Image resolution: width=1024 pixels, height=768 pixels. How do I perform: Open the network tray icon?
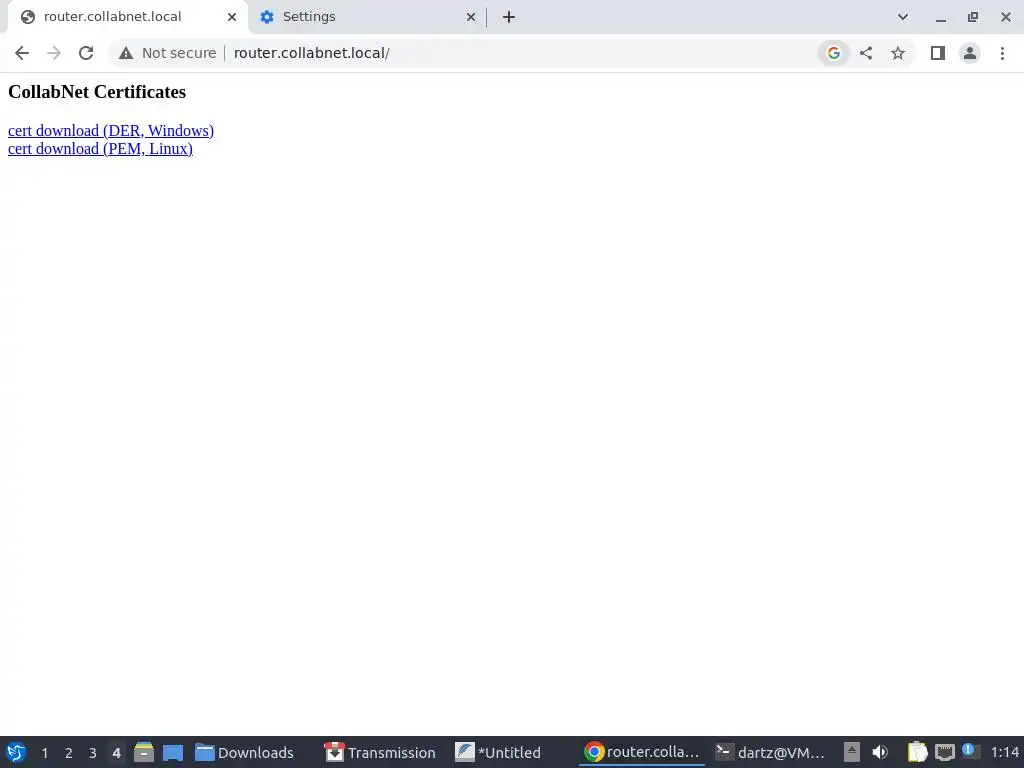click(944, 752)
